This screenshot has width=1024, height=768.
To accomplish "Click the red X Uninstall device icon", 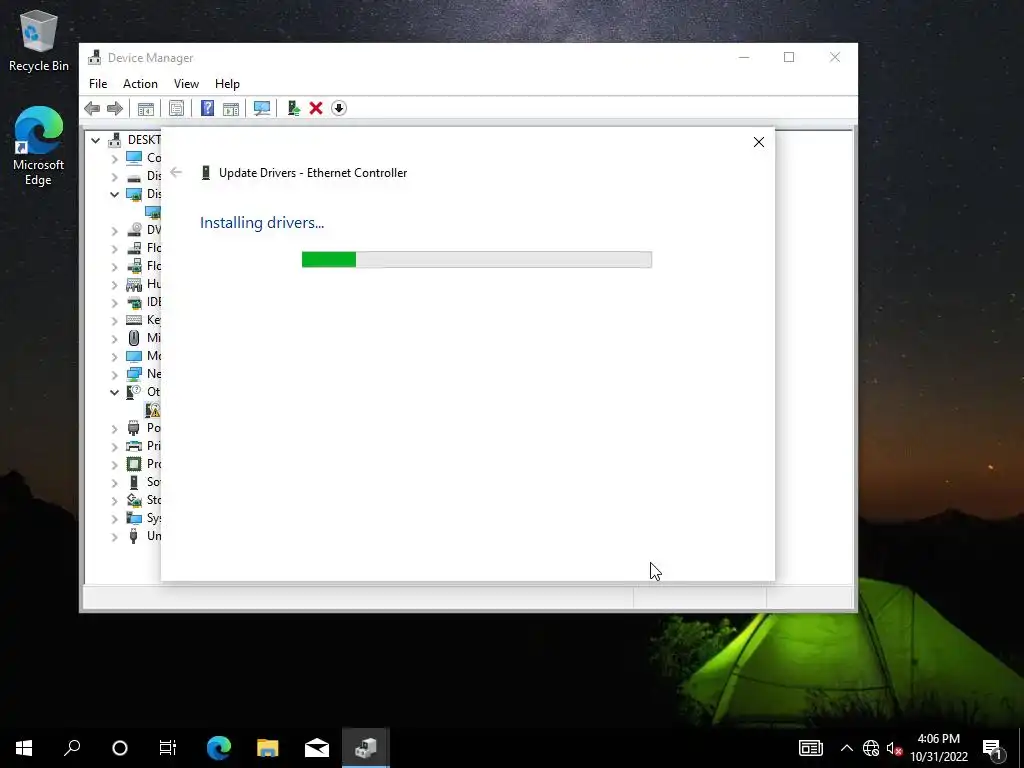I will coord(316,108).
